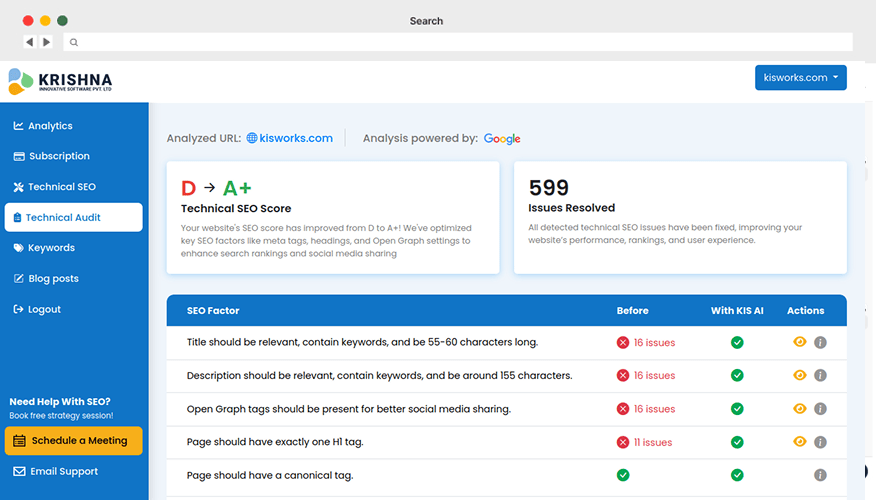Click the yellow minimize window button
This screenshot has height=500, width=876.
pyautogui.click(x=45, y=21)
